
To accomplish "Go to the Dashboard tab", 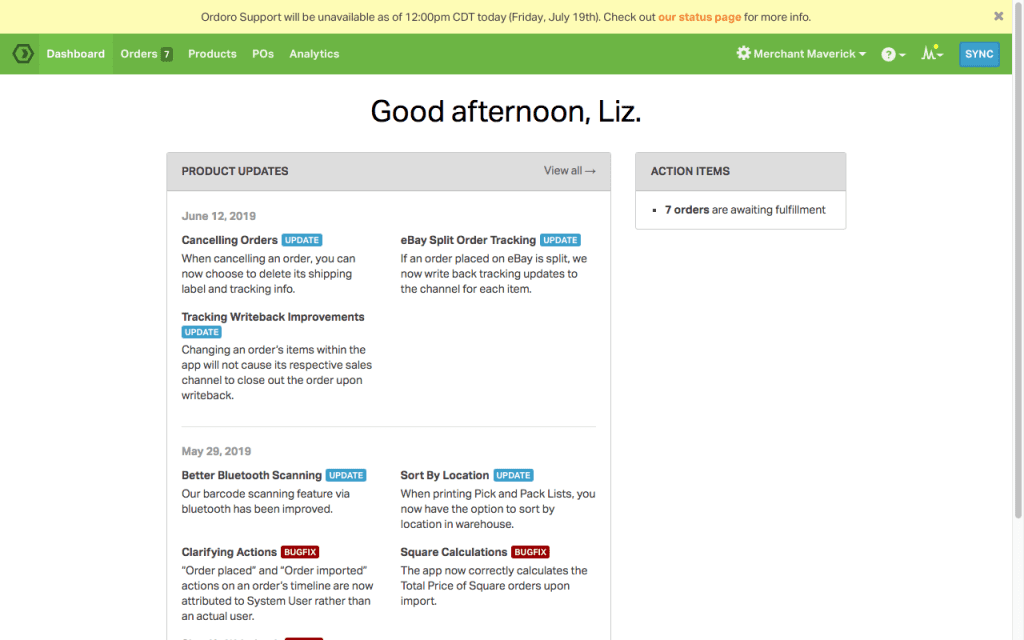I will tap(75, 54).
